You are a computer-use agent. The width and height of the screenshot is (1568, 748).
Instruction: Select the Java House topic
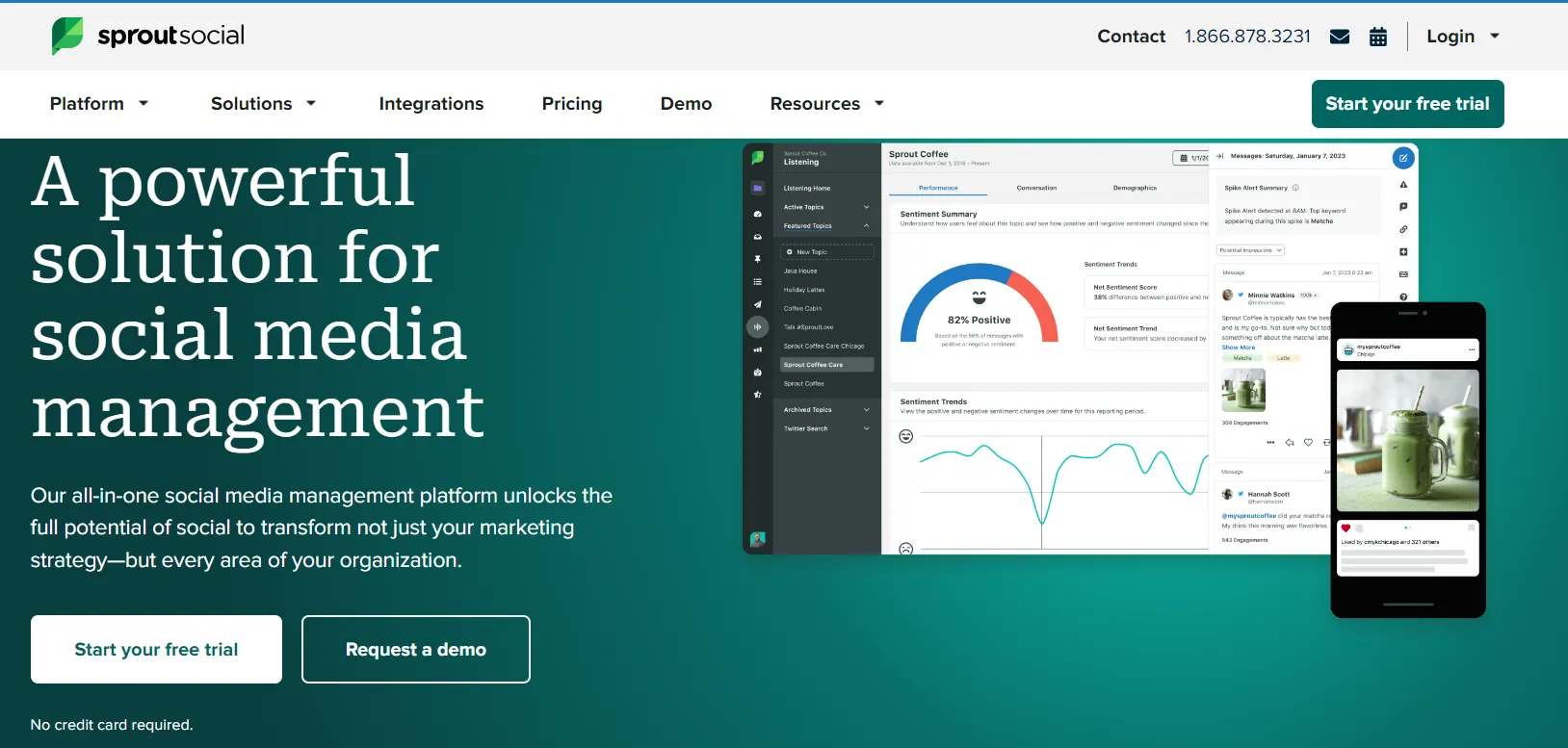coord(800,271)
